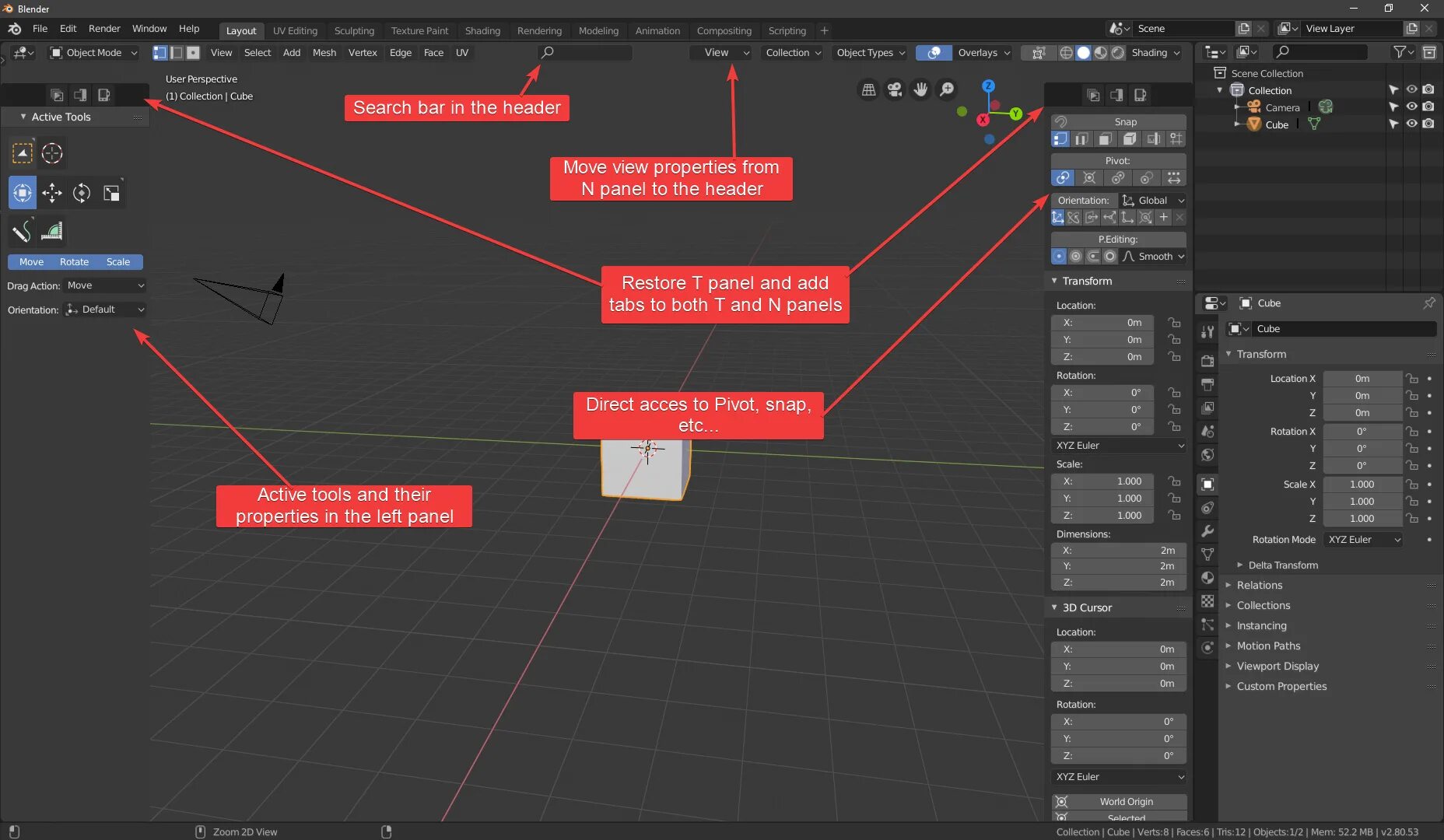The width and height of the screenshot is (1444, 840).
Task: Open the Render menu
Action: (x=104, y=29)
